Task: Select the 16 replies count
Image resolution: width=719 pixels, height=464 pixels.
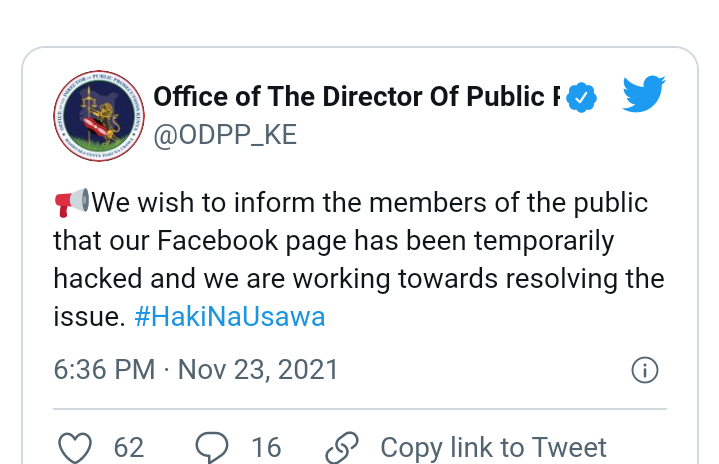Action: (266, 447)
